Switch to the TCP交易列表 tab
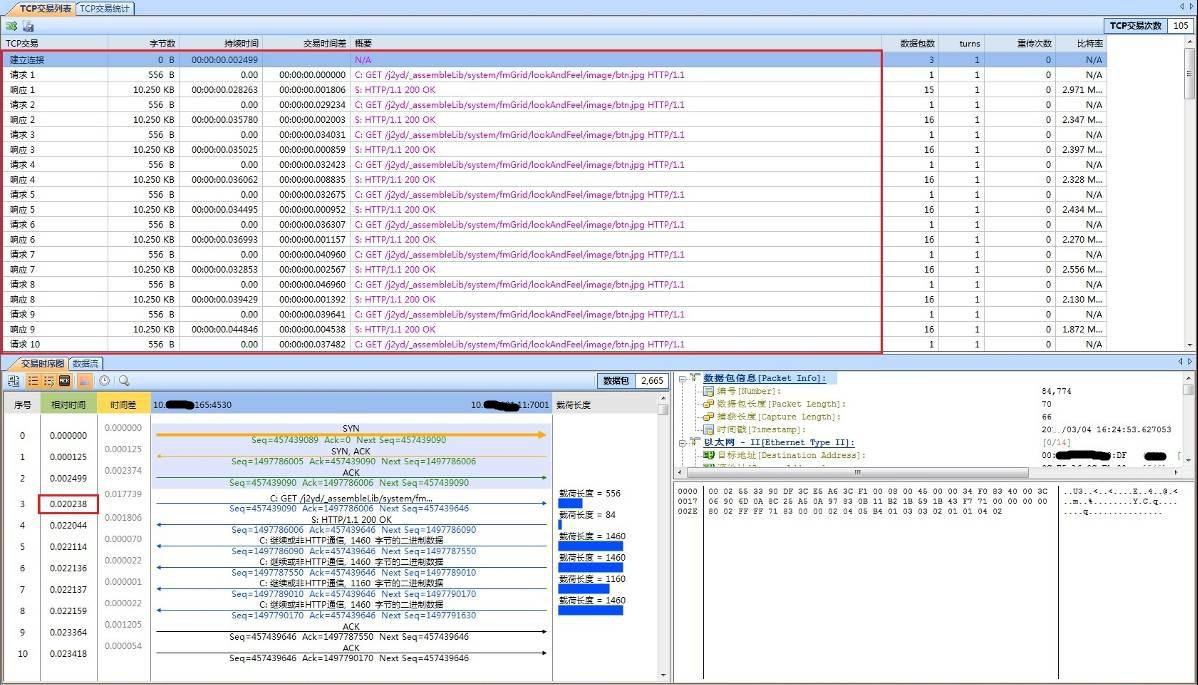1198x685 pixels. click(42, 8)
